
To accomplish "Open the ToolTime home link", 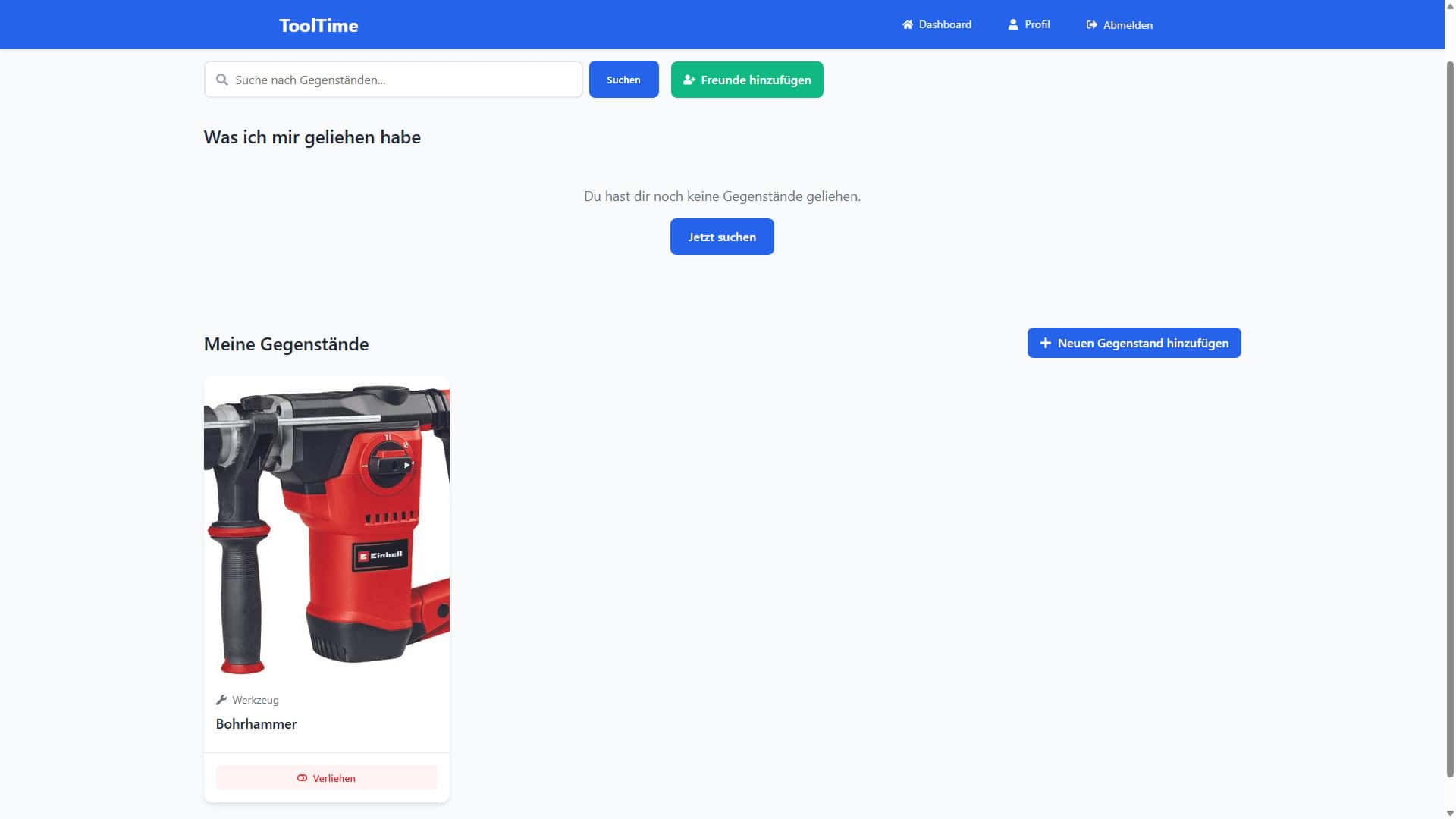I will 318,25.
